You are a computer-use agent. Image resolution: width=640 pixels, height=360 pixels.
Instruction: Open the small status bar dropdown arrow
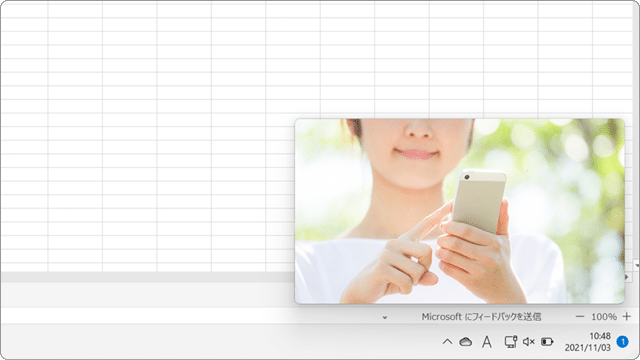click(x=384, y=318)
